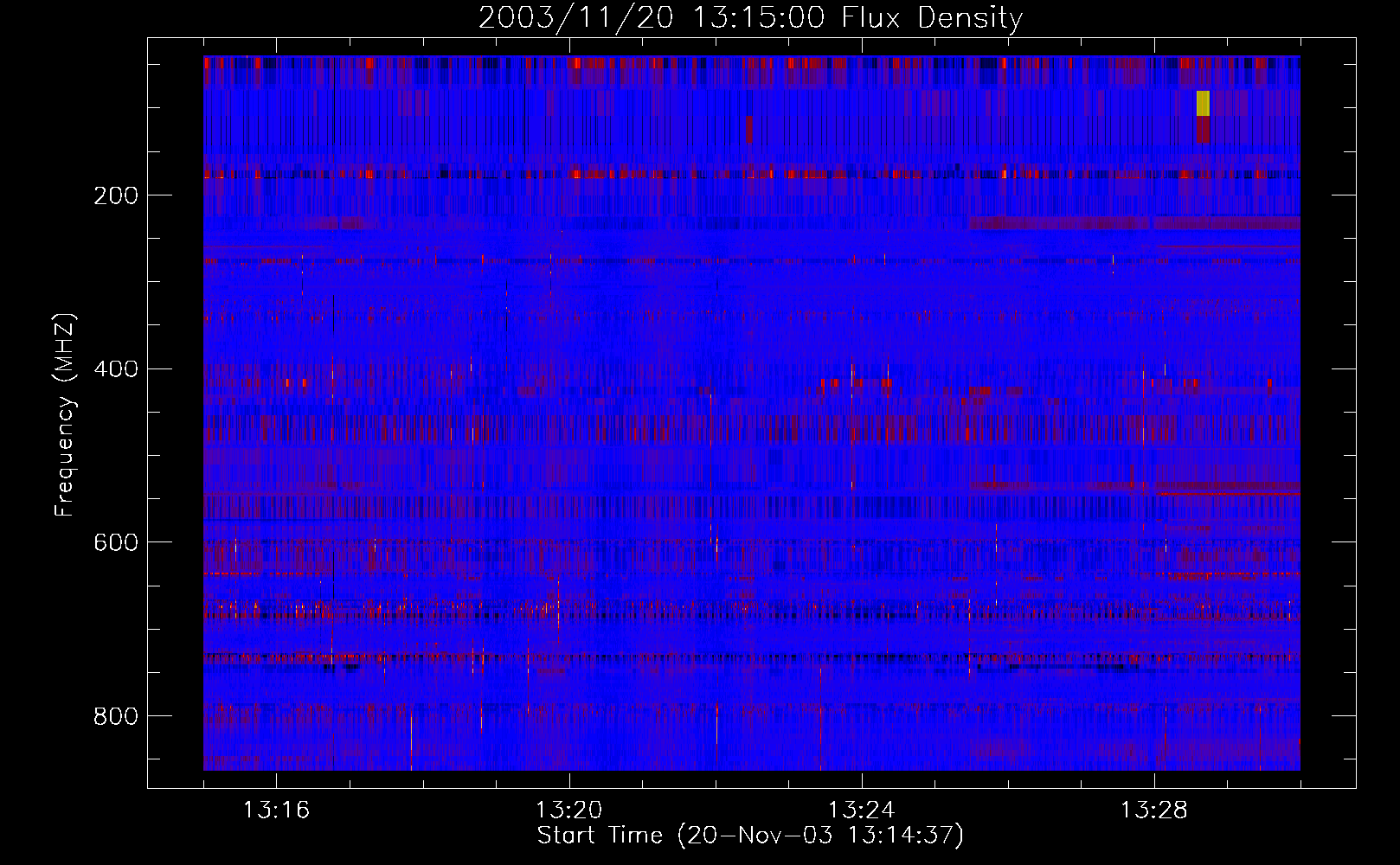This screenshot has width=1400, height=865.
Task: Click the 13:28 time tick label
Action: coord(1153,810)
